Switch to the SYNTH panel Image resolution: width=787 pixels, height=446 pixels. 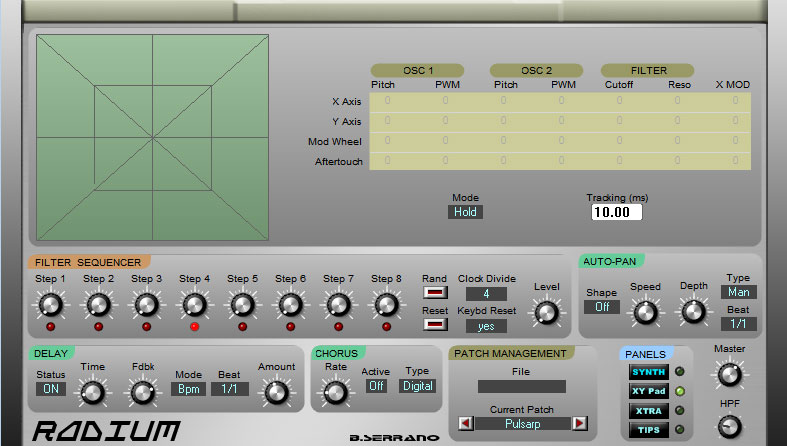(x=647, y=372)
